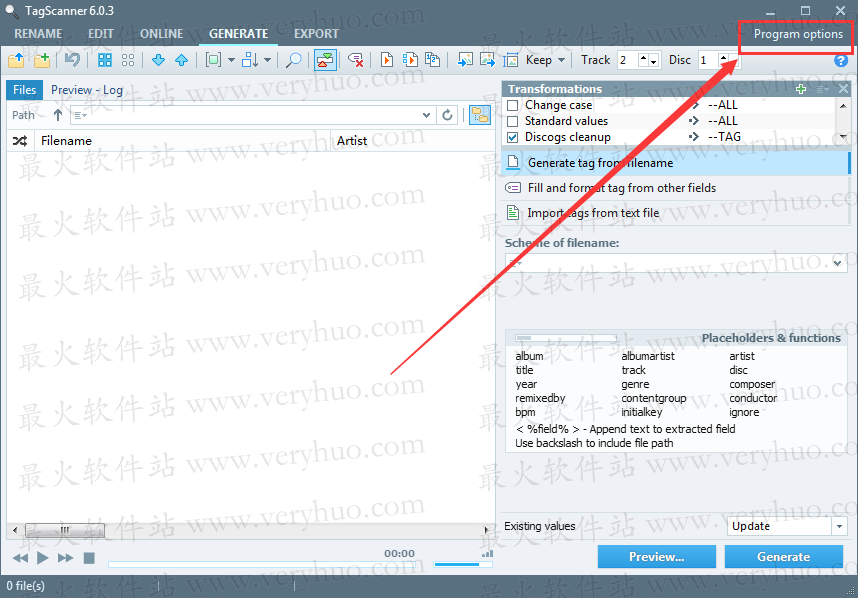Click the blue move down arrow icon
This screenshot has width=858, height=598.
pos(158,60)
